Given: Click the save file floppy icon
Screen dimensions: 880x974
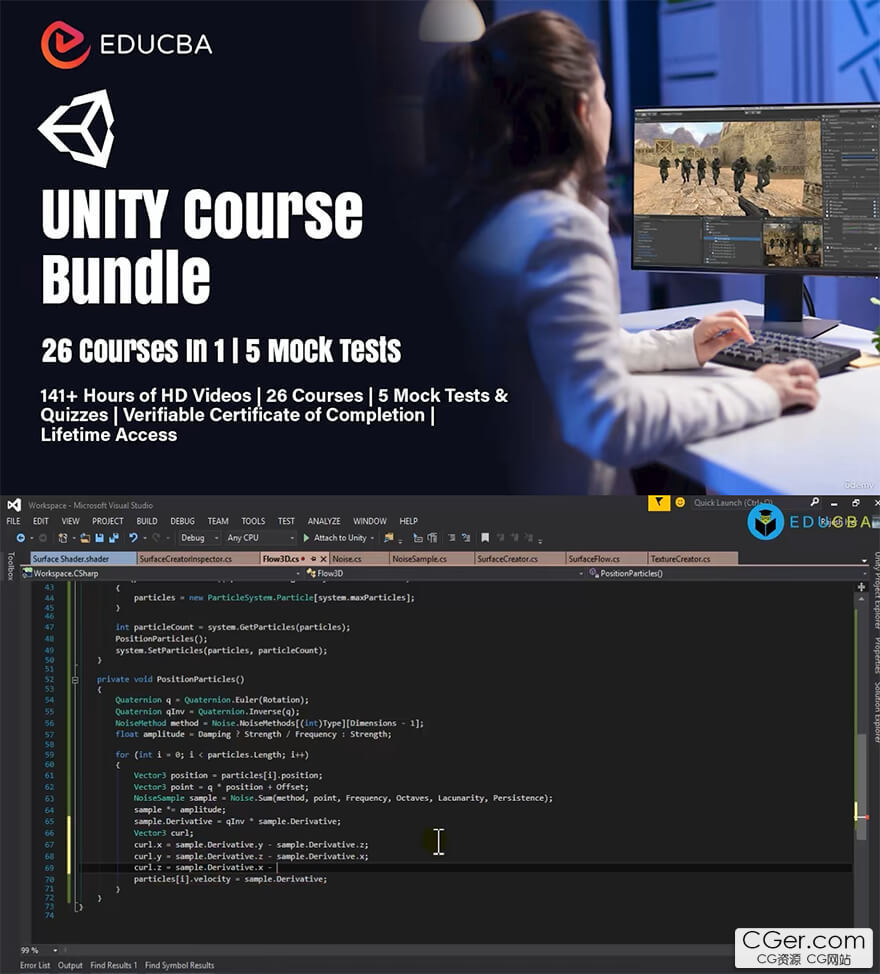Looking at the screenshot, I should coord(99,538).
